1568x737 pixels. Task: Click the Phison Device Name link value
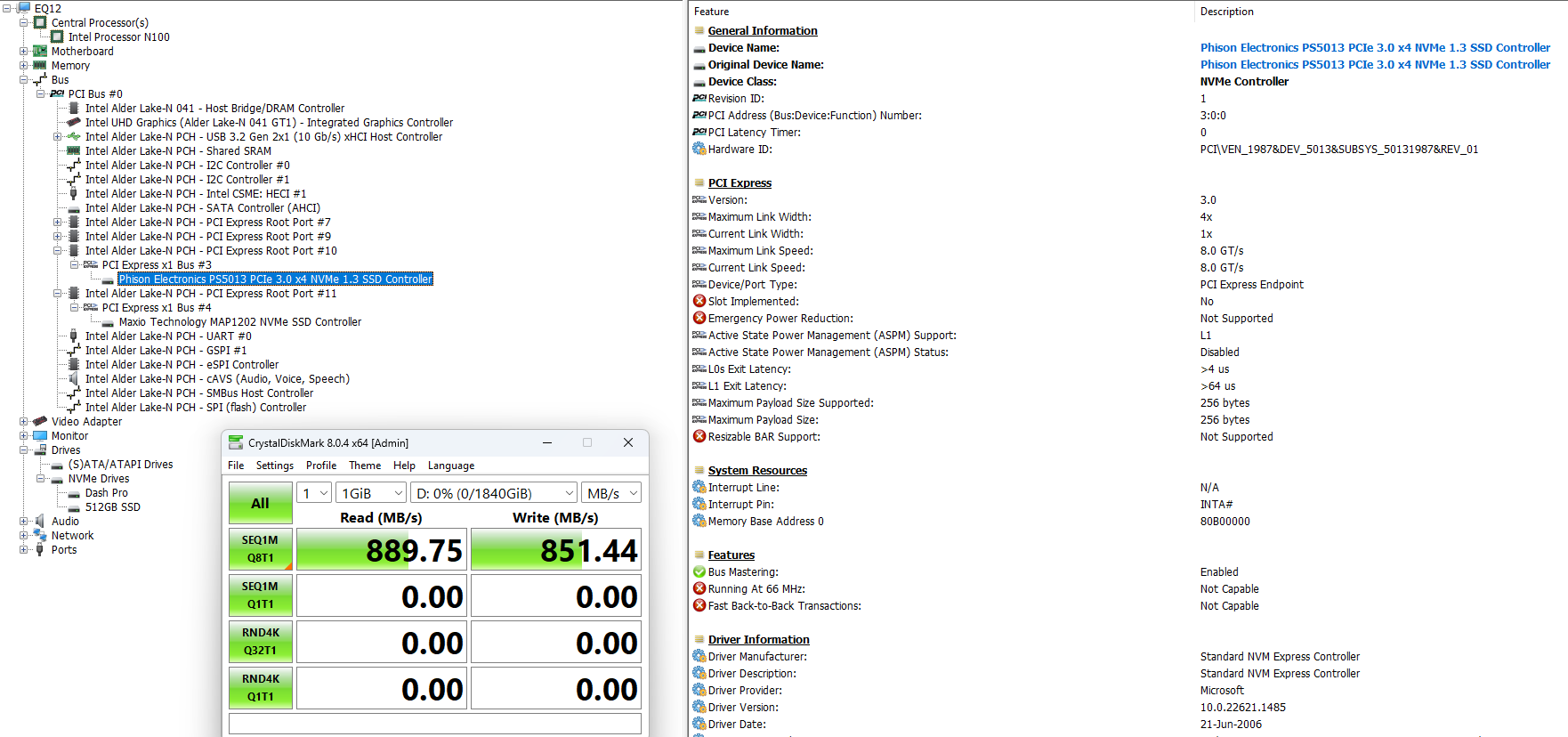[1375, 47]
